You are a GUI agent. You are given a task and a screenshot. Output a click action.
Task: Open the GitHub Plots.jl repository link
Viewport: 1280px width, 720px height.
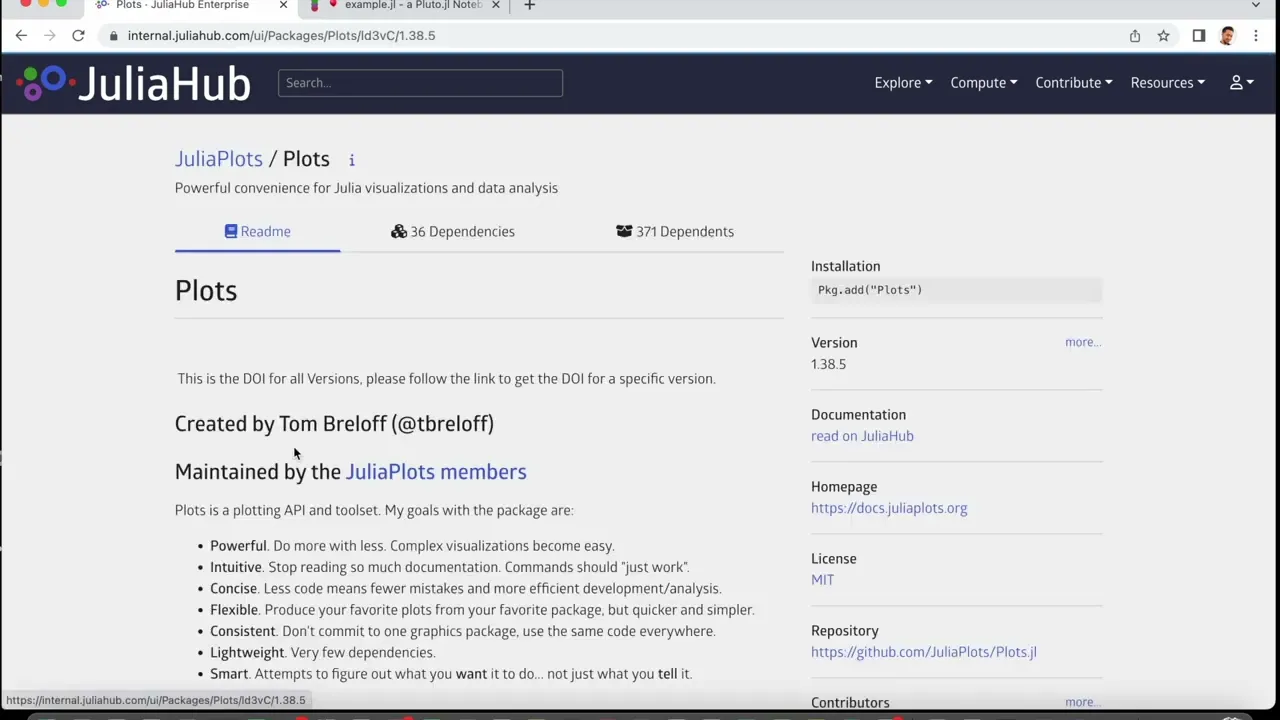click(x=924, y=652)
